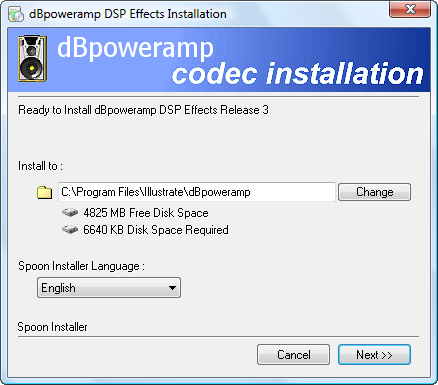Click the disk icon next to Disk Space Required
This screenshot has height=385, width=438.
[x=70, y=229]
